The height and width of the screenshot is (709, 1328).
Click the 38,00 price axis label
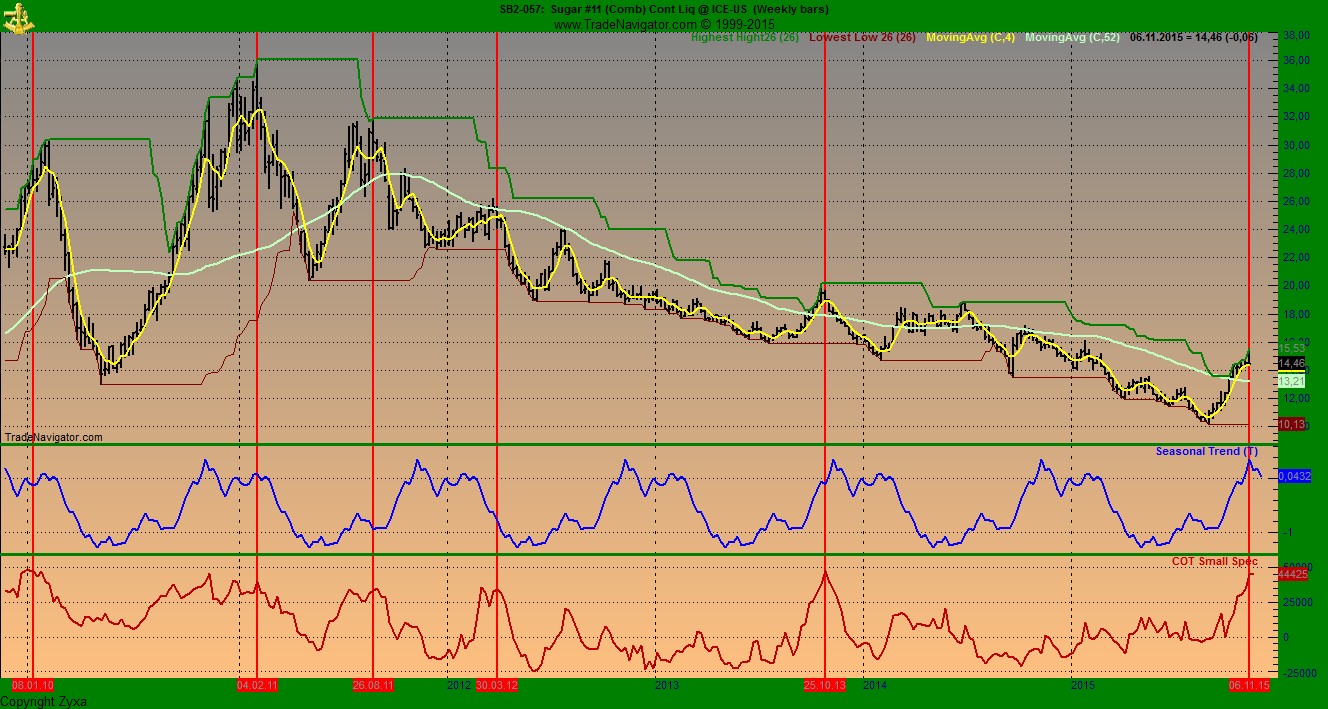pyautogui.click(x=1296, y=34)
